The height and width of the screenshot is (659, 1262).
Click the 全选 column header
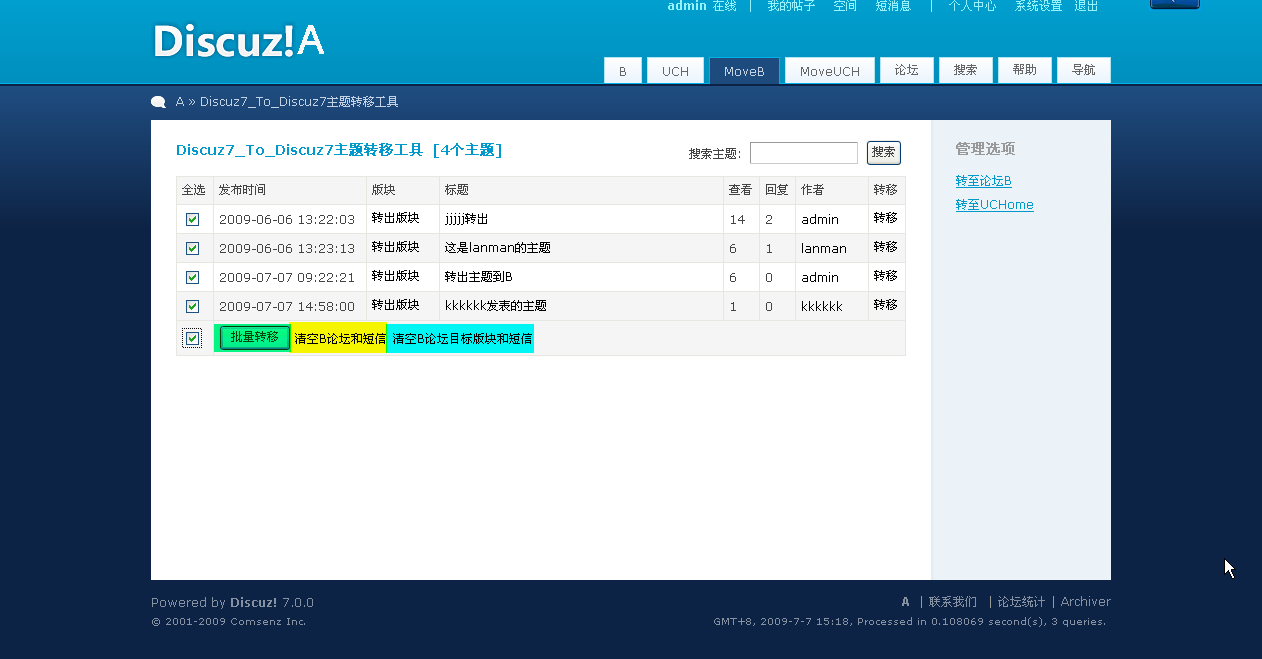coord(194,190)
